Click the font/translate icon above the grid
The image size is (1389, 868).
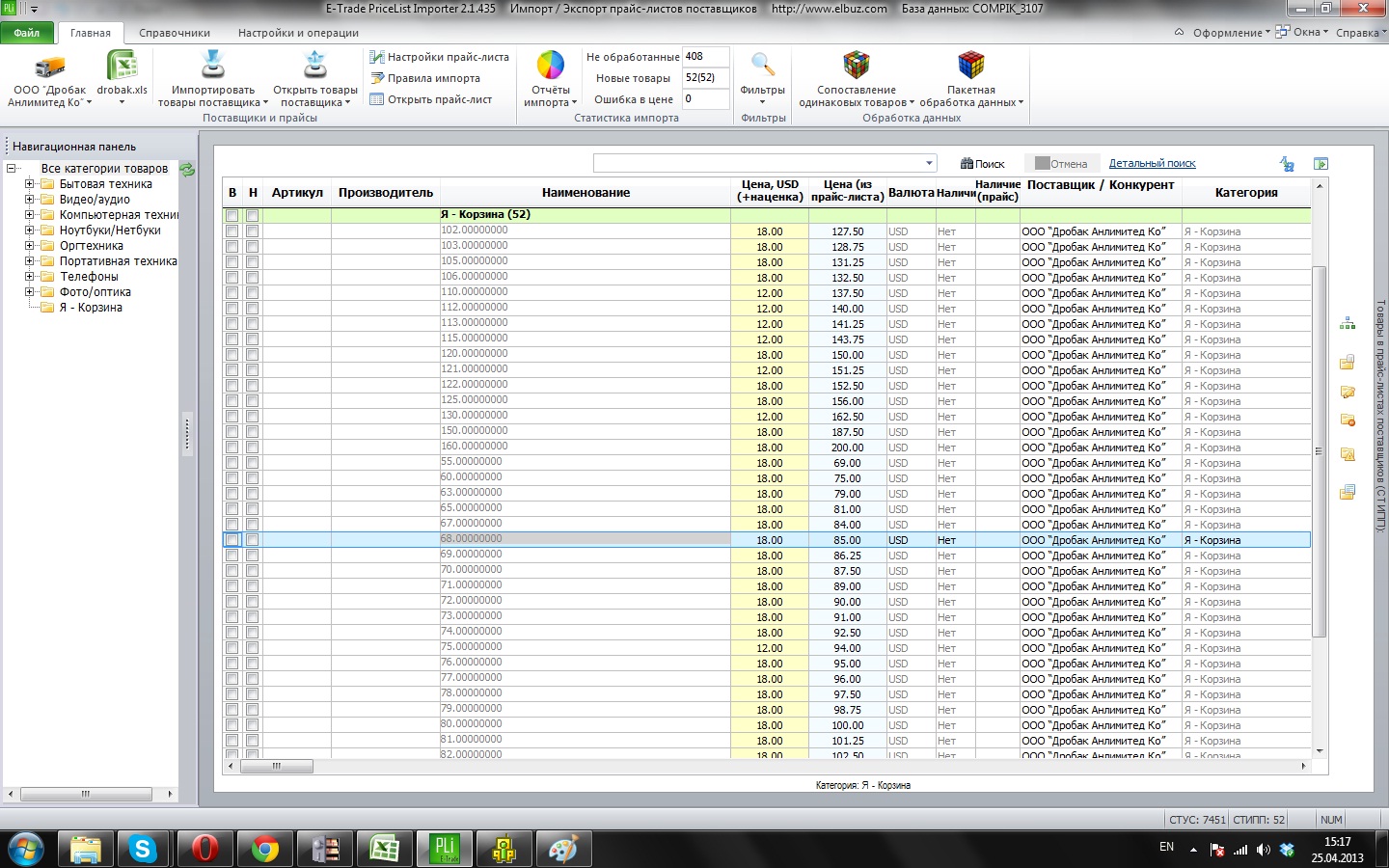[x=1287, y=164]
